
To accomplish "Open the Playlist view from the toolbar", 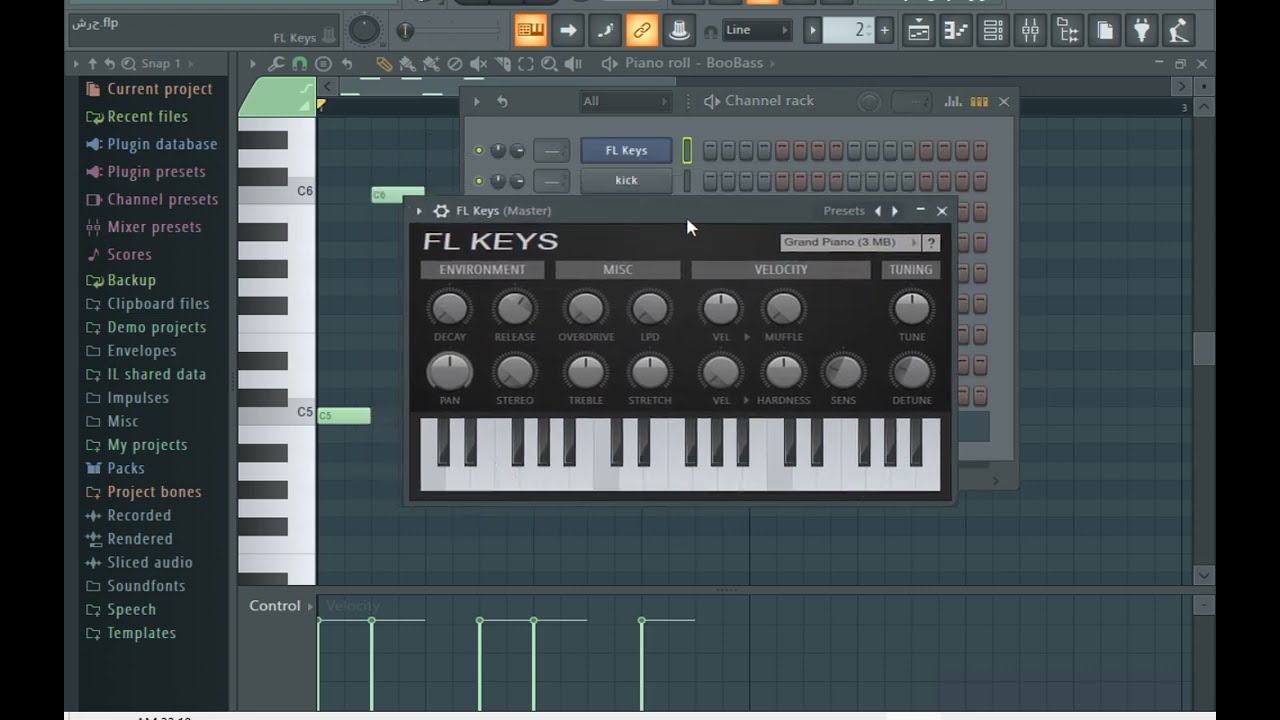I will (x=918, y=30).
